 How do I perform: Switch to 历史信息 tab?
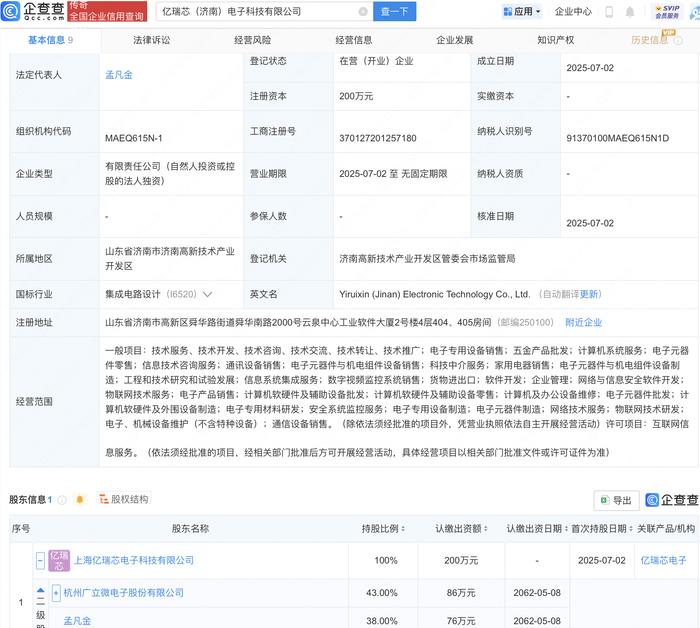650,40
